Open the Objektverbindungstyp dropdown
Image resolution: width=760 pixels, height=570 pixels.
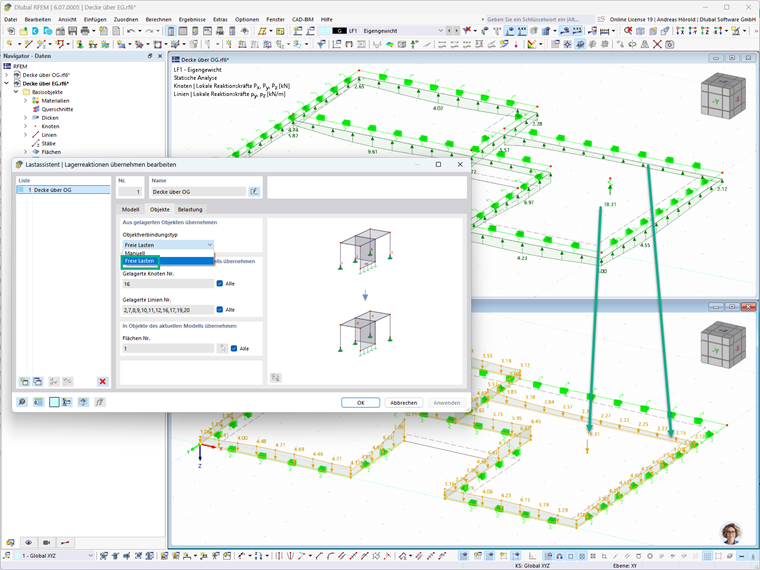pyautogui.click(x=168, y=245)
